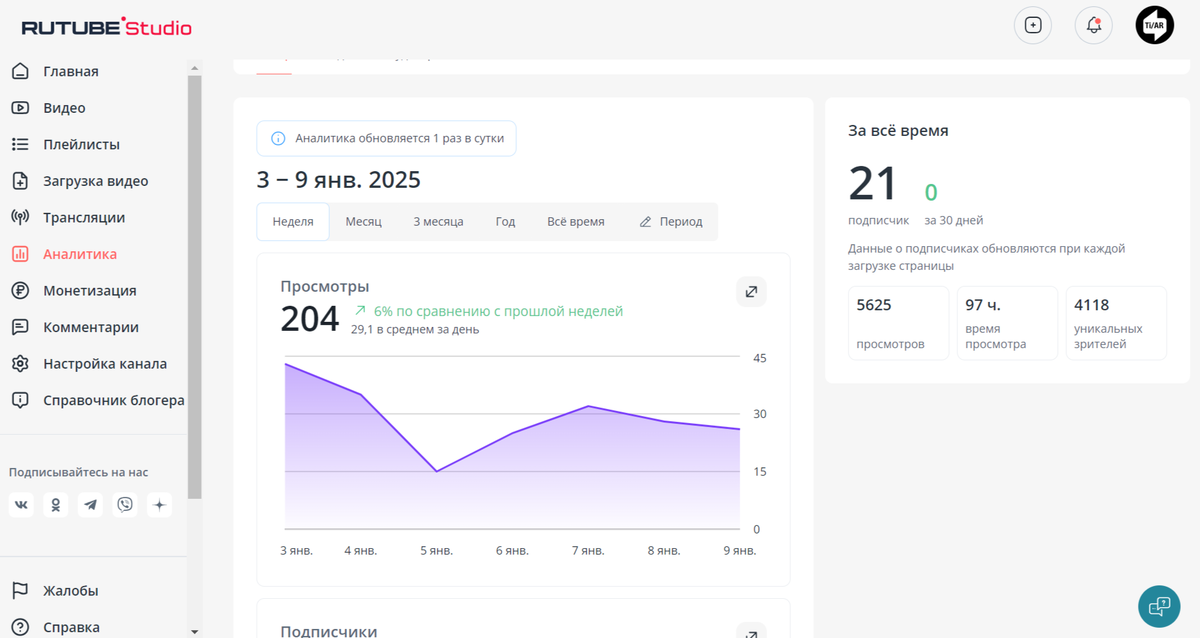The height and width of the screenshot is (638, 1200).
Task: Click the Настройка канала gear icon
Action: [x=20, y=363]
